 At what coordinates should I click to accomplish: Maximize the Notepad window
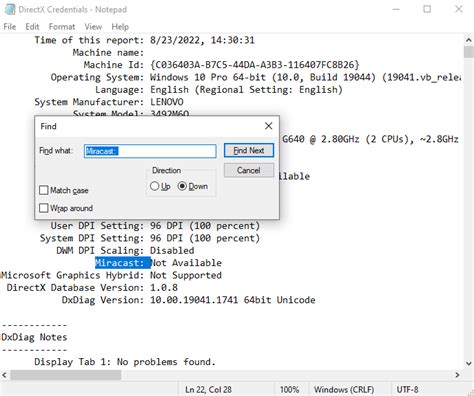tap(427, 9)
